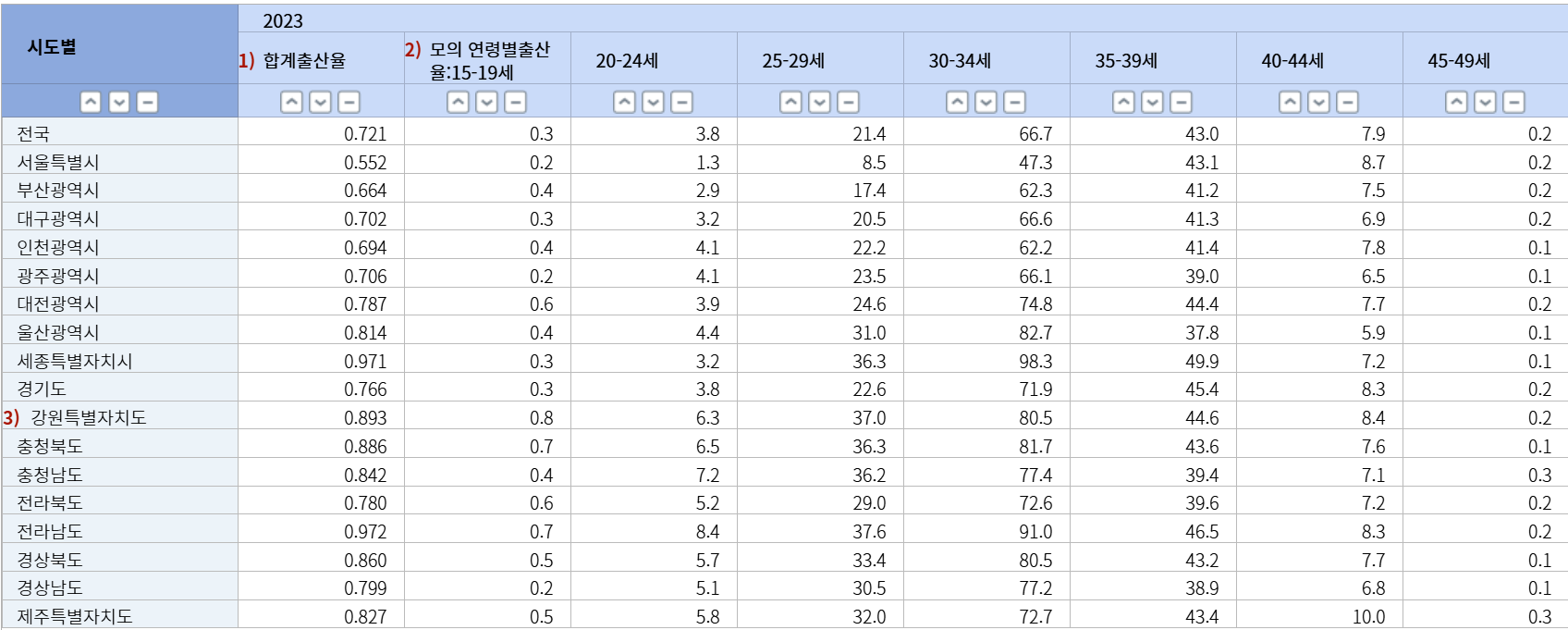This screenshot has width=1568, height=630.
Task: Reset sort on 35-39세 column
Action: pos(1181,102)
